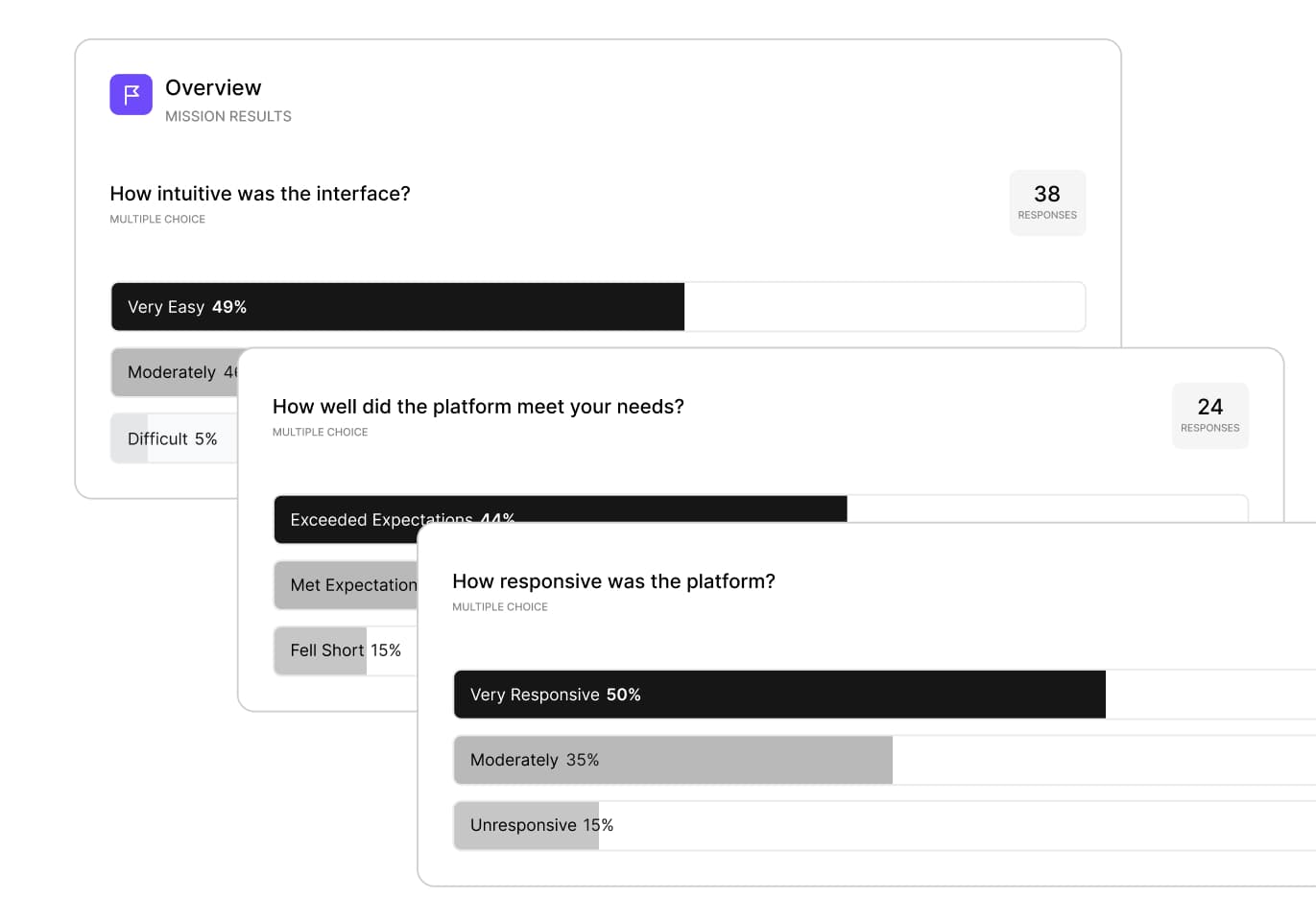Select the Difficult 5% bar
Screen dimensions: 1316x921
pos(173,438)
